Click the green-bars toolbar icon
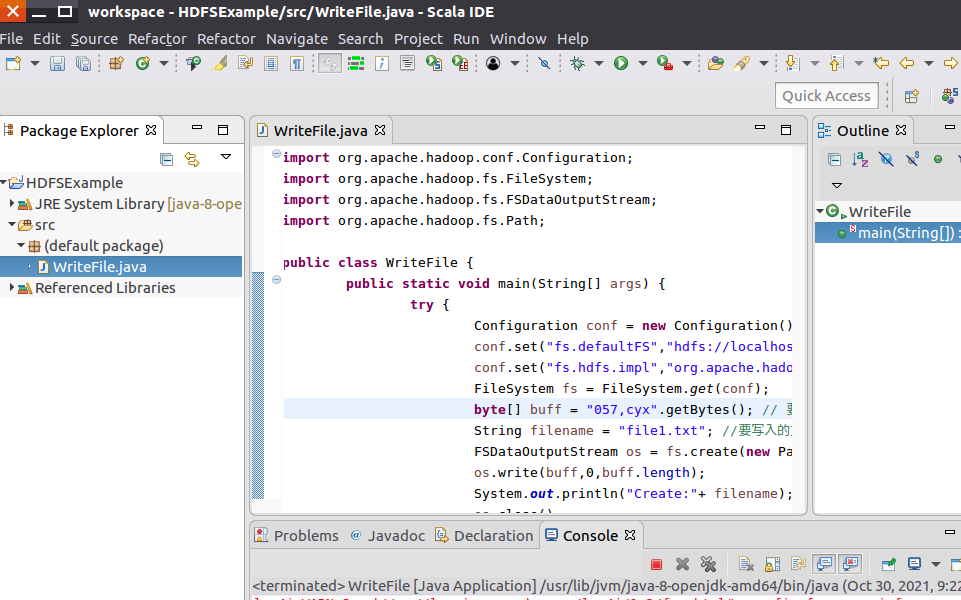Viewport: 961px width, 600px height. (355, 63)
